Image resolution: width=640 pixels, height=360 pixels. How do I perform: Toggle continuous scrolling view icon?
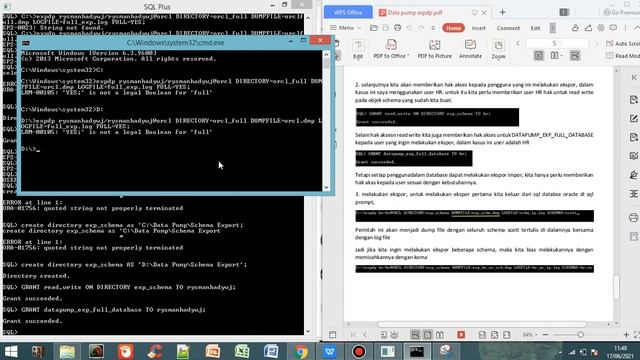[575, 56]
